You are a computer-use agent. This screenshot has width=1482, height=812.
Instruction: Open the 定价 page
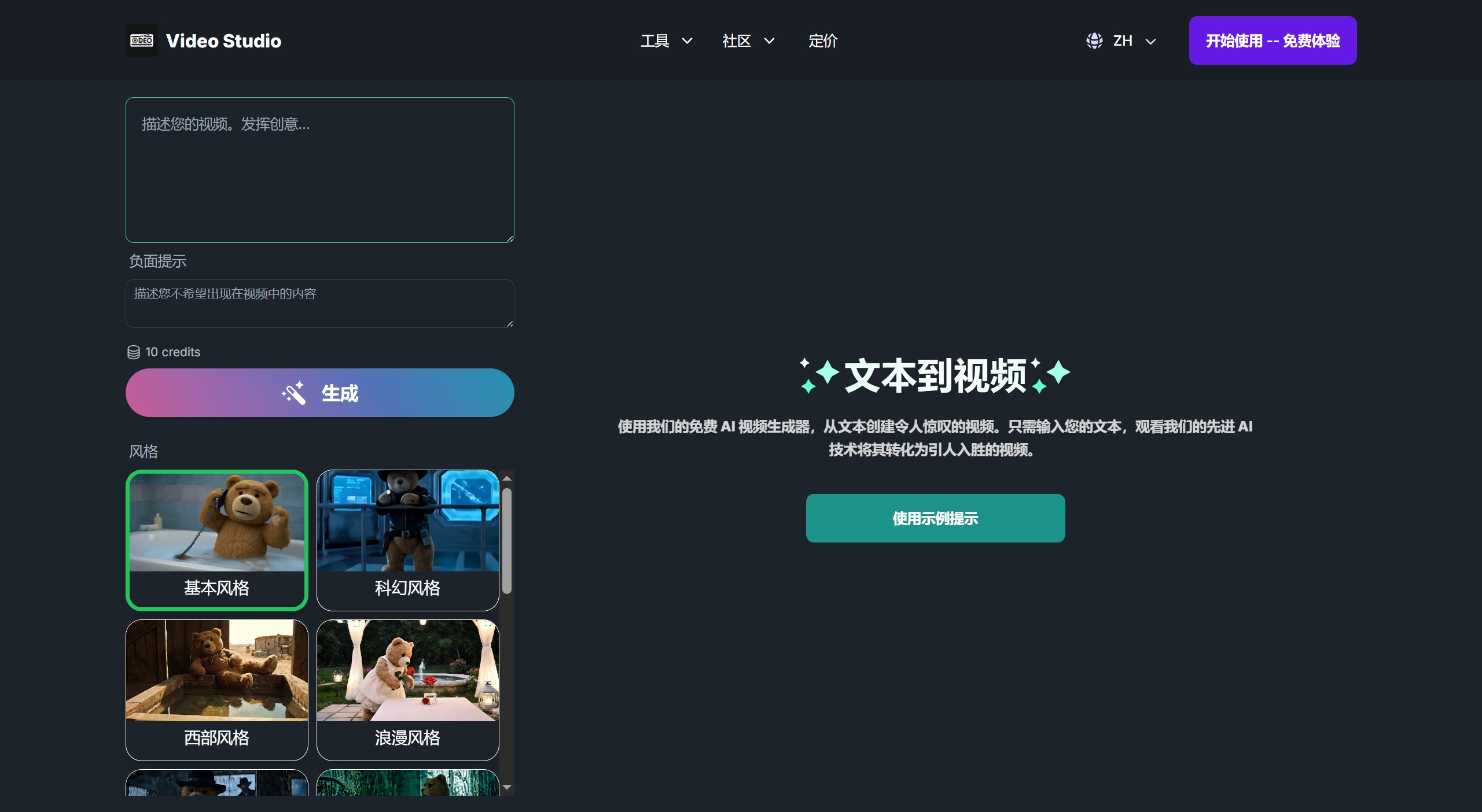[823, 40]
